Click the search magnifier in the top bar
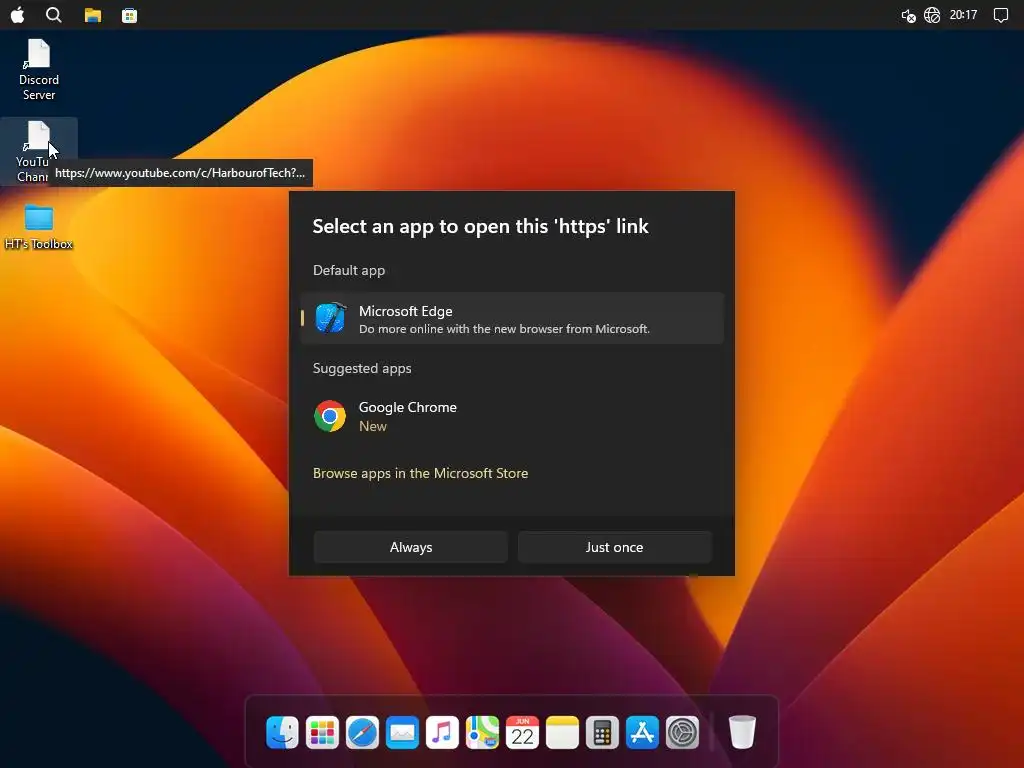The width and height of the screenshot is (1024, 768). tap(54, 15)
